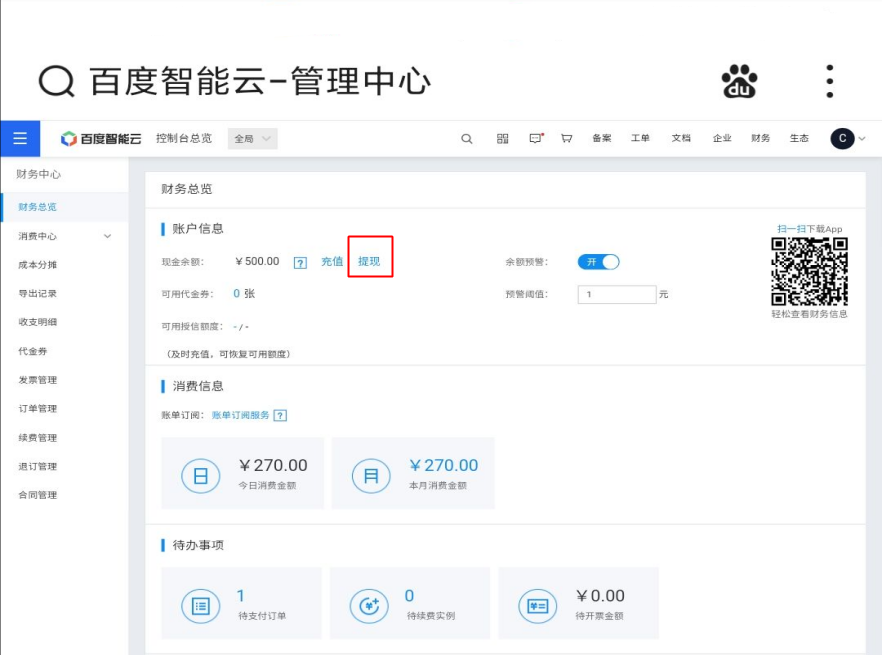Viewport: 882px width, 655px height.
Task: Click the pending renewal instances icon
Action: [369, 606]
